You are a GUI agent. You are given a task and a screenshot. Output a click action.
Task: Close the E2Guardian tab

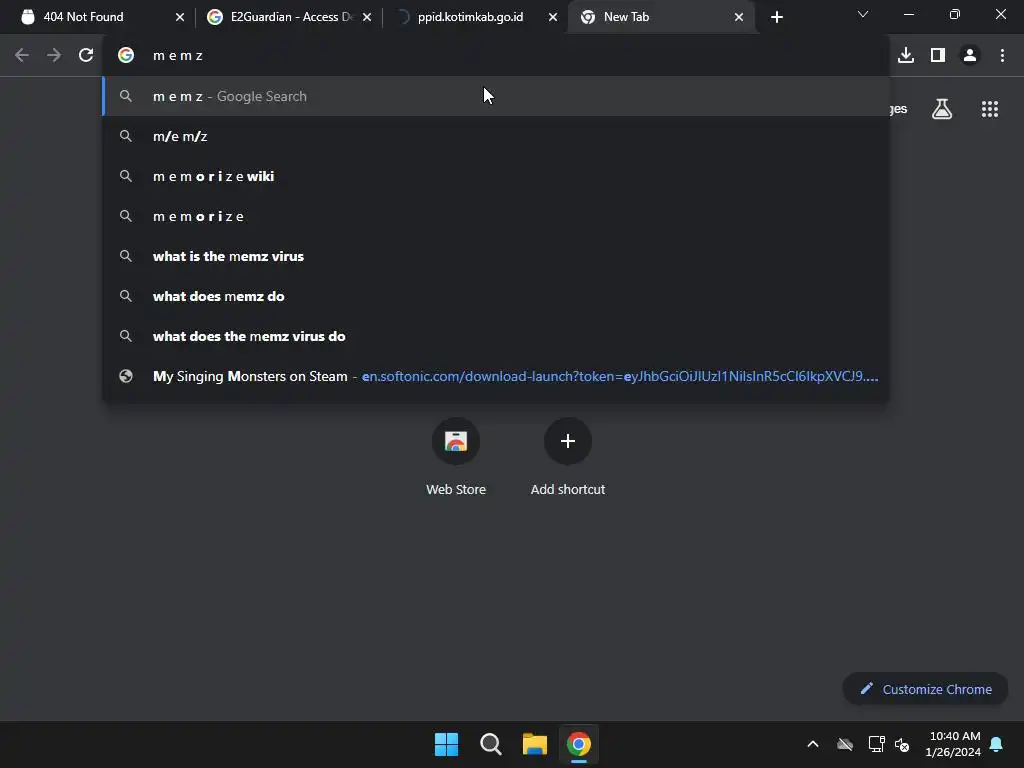click(367, 18)
